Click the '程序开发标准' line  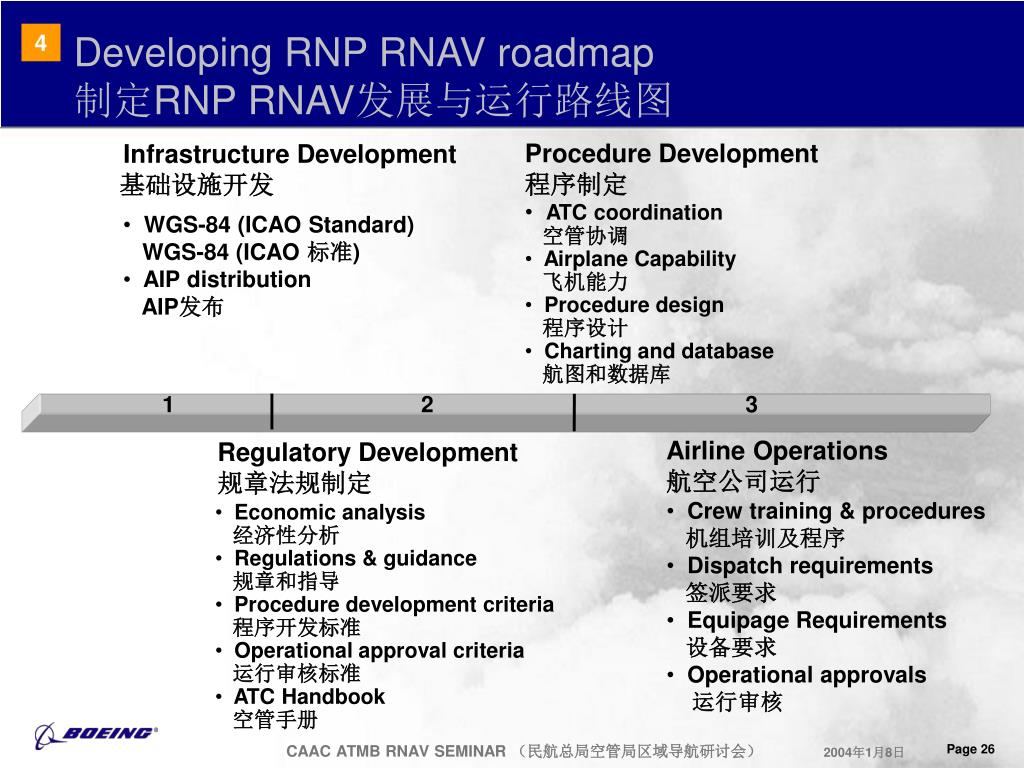pyautogui.click(x=296, y=628)
